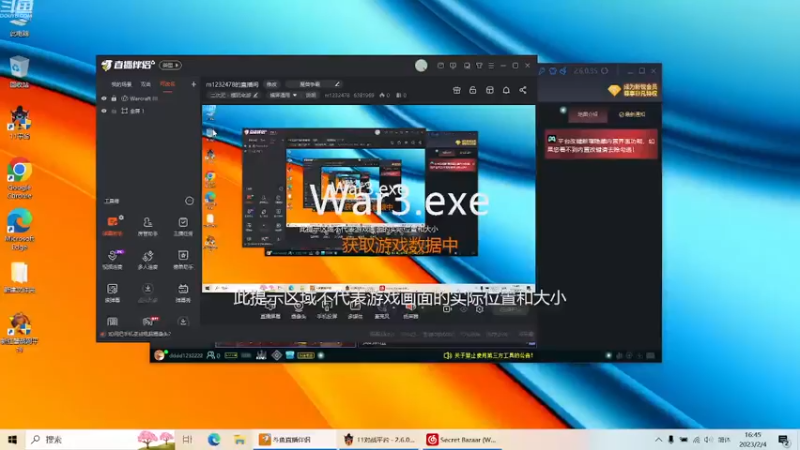Image resolution: width=800 pixels, height=450 pixels.
Task: Open the 多人连麦 tool
Action: coord(147,259)
